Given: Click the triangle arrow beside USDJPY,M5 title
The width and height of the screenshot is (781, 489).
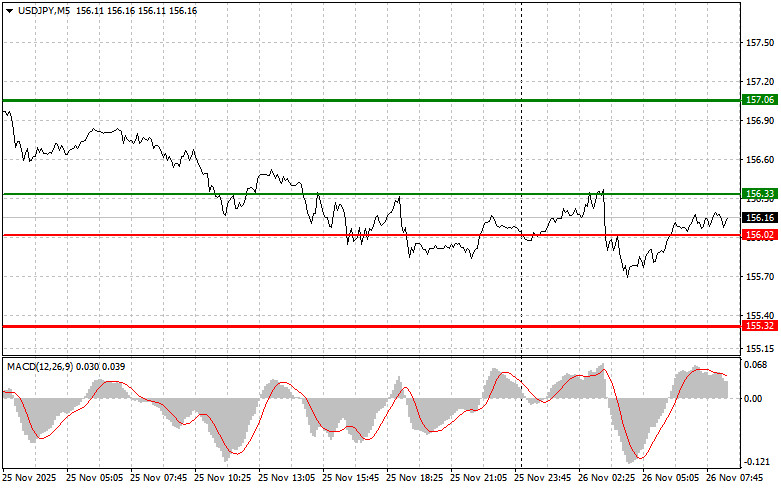Looking at the screenshot, I should pos(9,9).
